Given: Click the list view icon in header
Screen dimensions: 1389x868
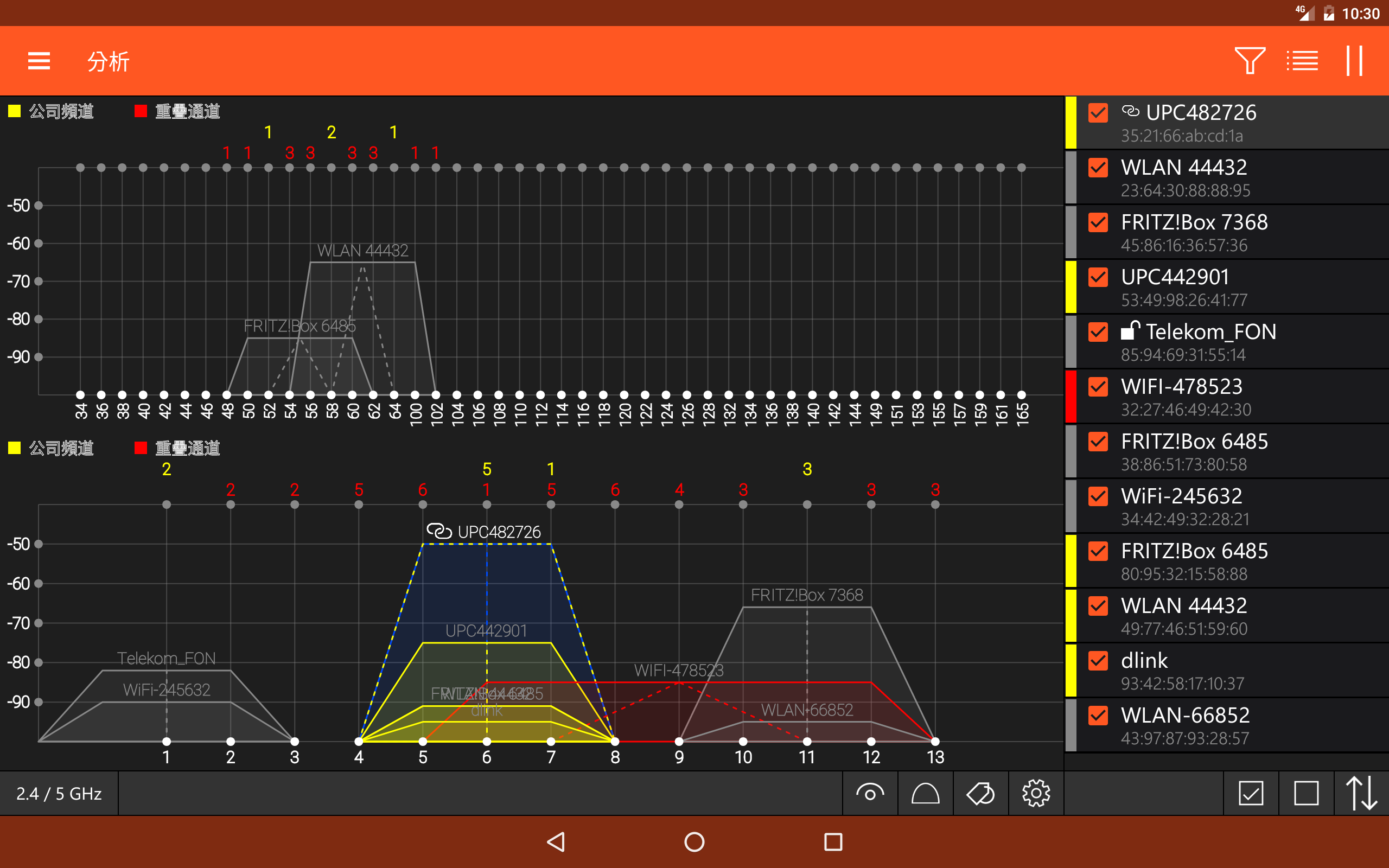Looking at the screenshot, I should [1302, 61].
